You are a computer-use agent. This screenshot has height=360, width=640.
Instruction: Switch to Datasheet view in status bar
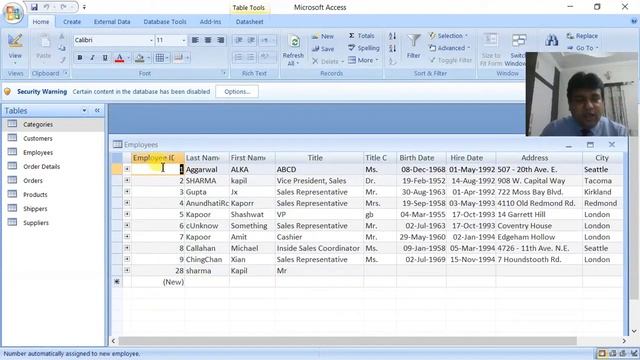(602, 353)
